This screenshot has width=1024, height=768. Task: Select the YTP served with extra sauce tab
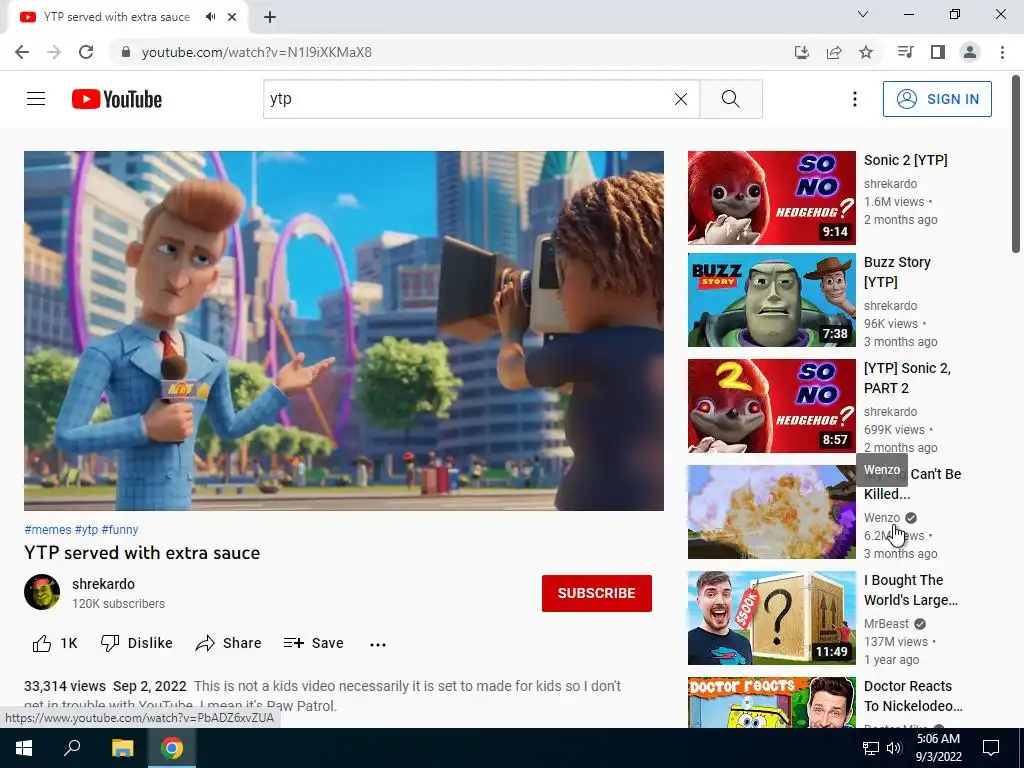tap(117, 17)
